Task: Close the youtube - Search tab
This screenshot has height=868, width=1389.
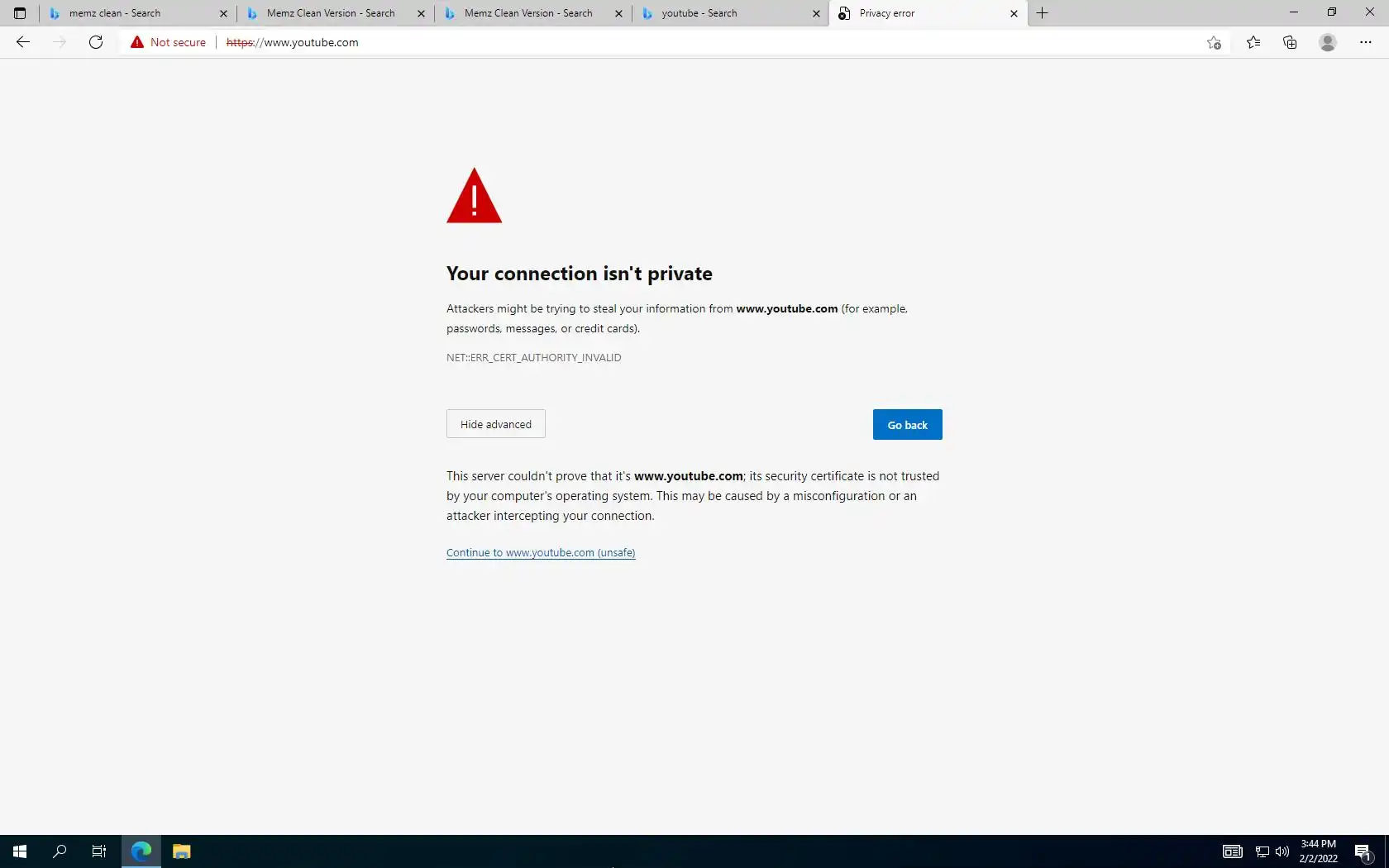Action: pyautogui.click(x=816, y=13)
